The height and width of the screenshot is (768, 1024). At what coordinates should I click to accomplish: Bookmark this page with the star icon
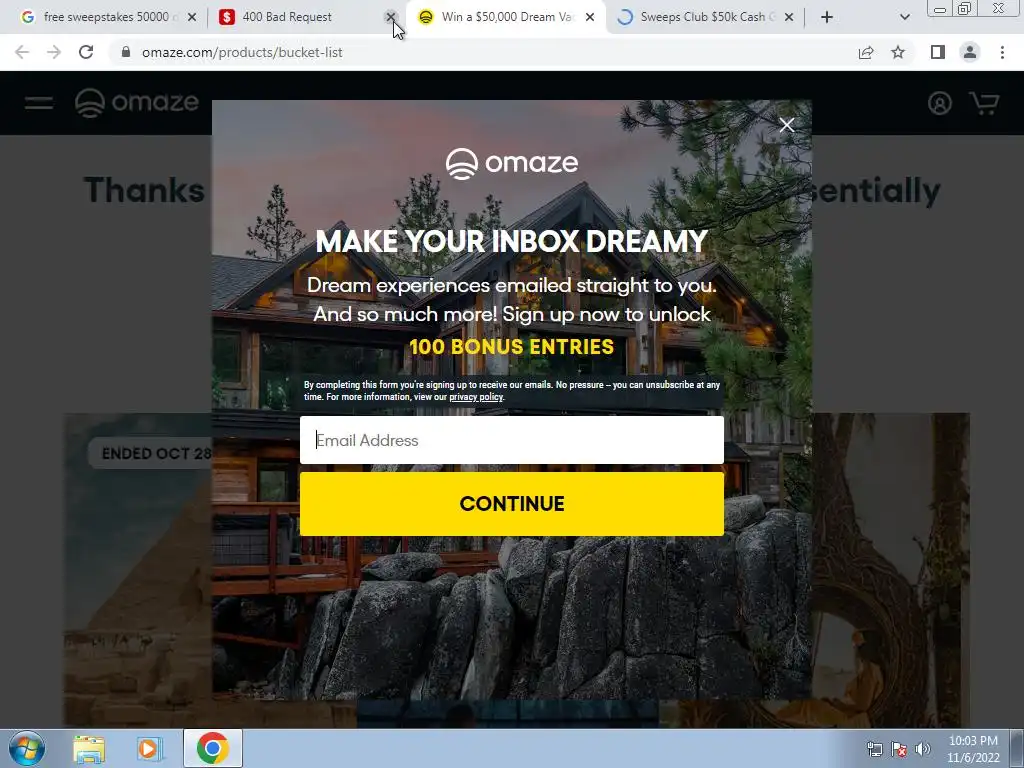point(898,52)
